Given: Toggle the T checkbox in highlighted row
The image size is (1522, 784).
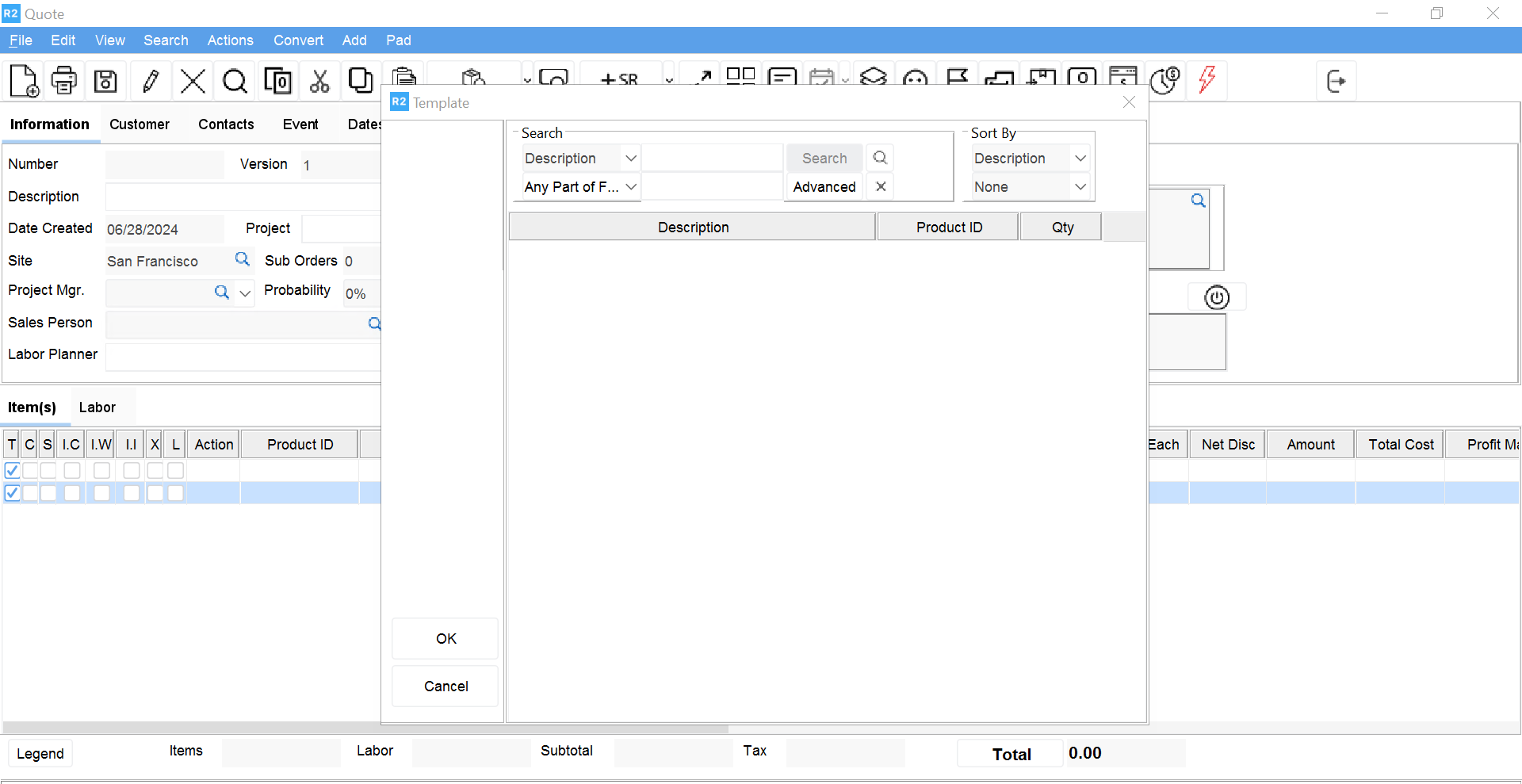Looking at the screenshot, I should pyautogui.click(x=13, y=493).
